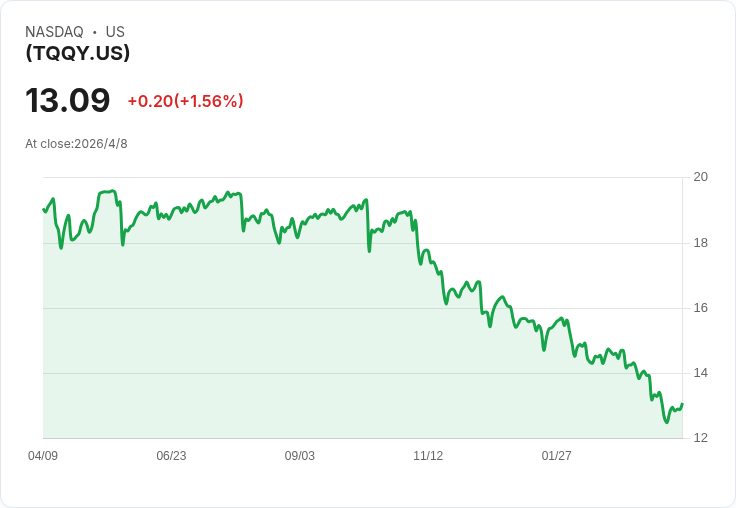Click the NASDAQ exchange label

click(54, 32)
